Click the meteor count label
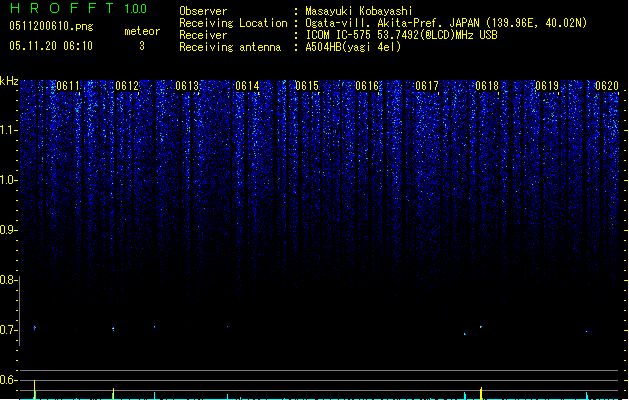 pos(142,31)
